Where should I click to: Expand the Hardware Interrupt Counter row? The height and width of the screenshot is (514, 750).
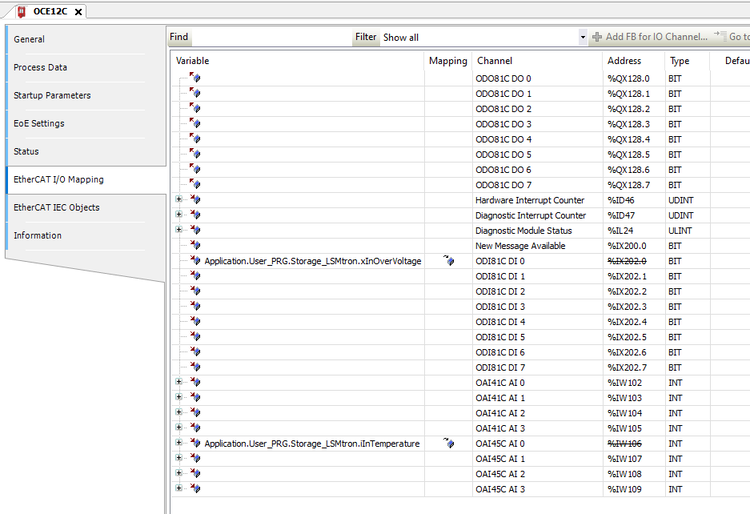click(179, 200)
